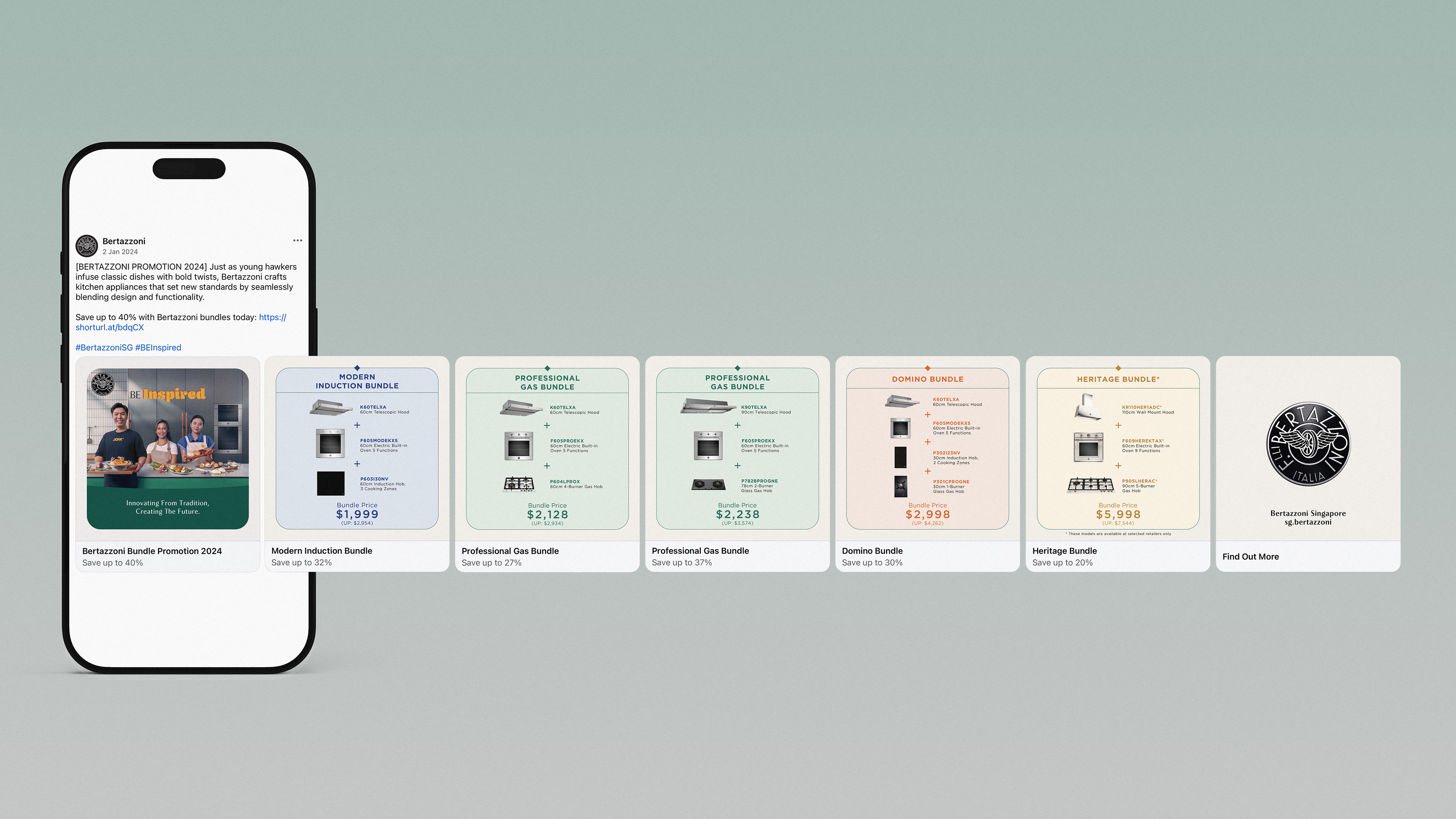
Task: Click the P905LHERAC 5-burner gas hob image
Action: pos(1090,485)
